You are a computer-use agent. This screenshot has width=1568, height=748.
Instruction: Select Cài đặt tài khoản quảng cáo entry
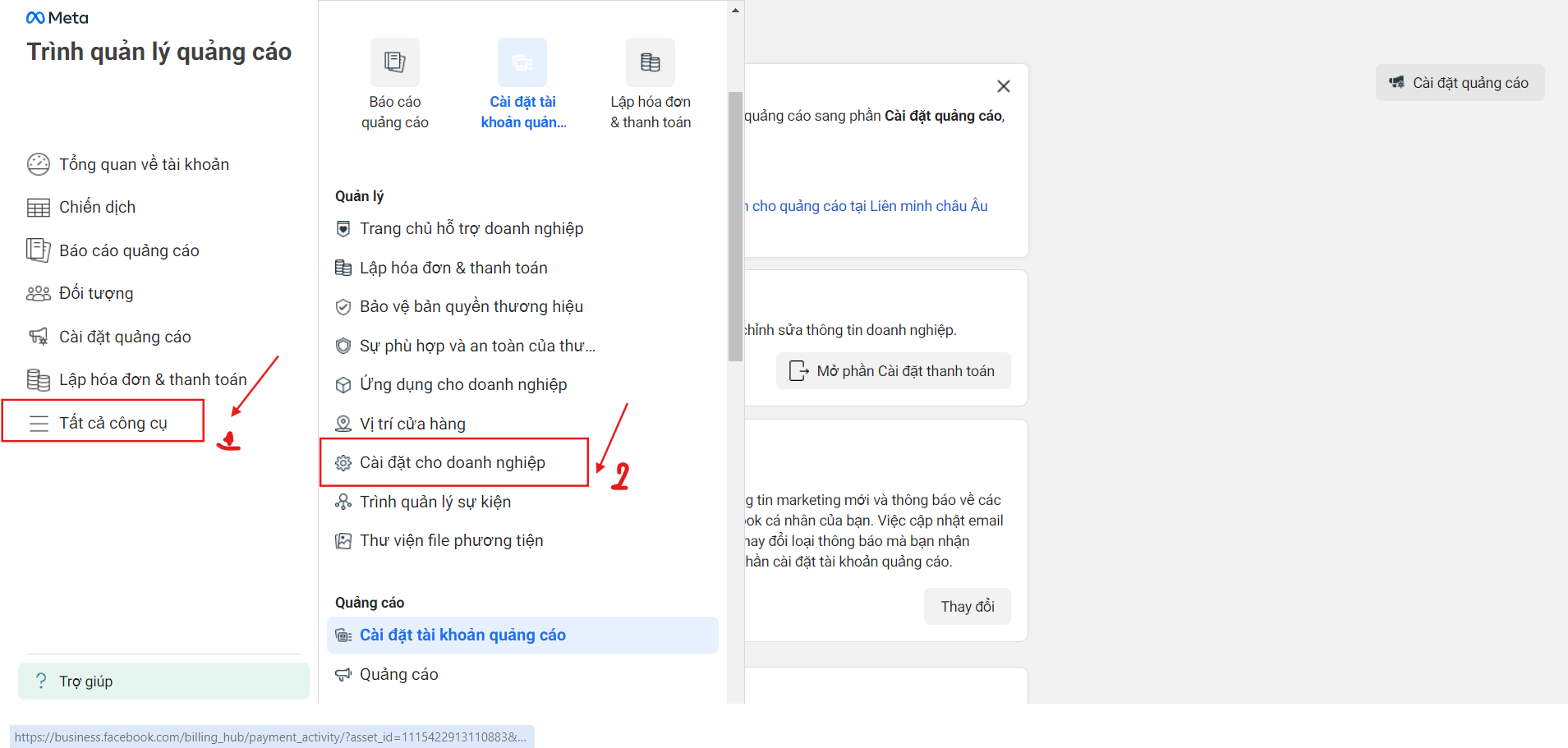point(522,635)
